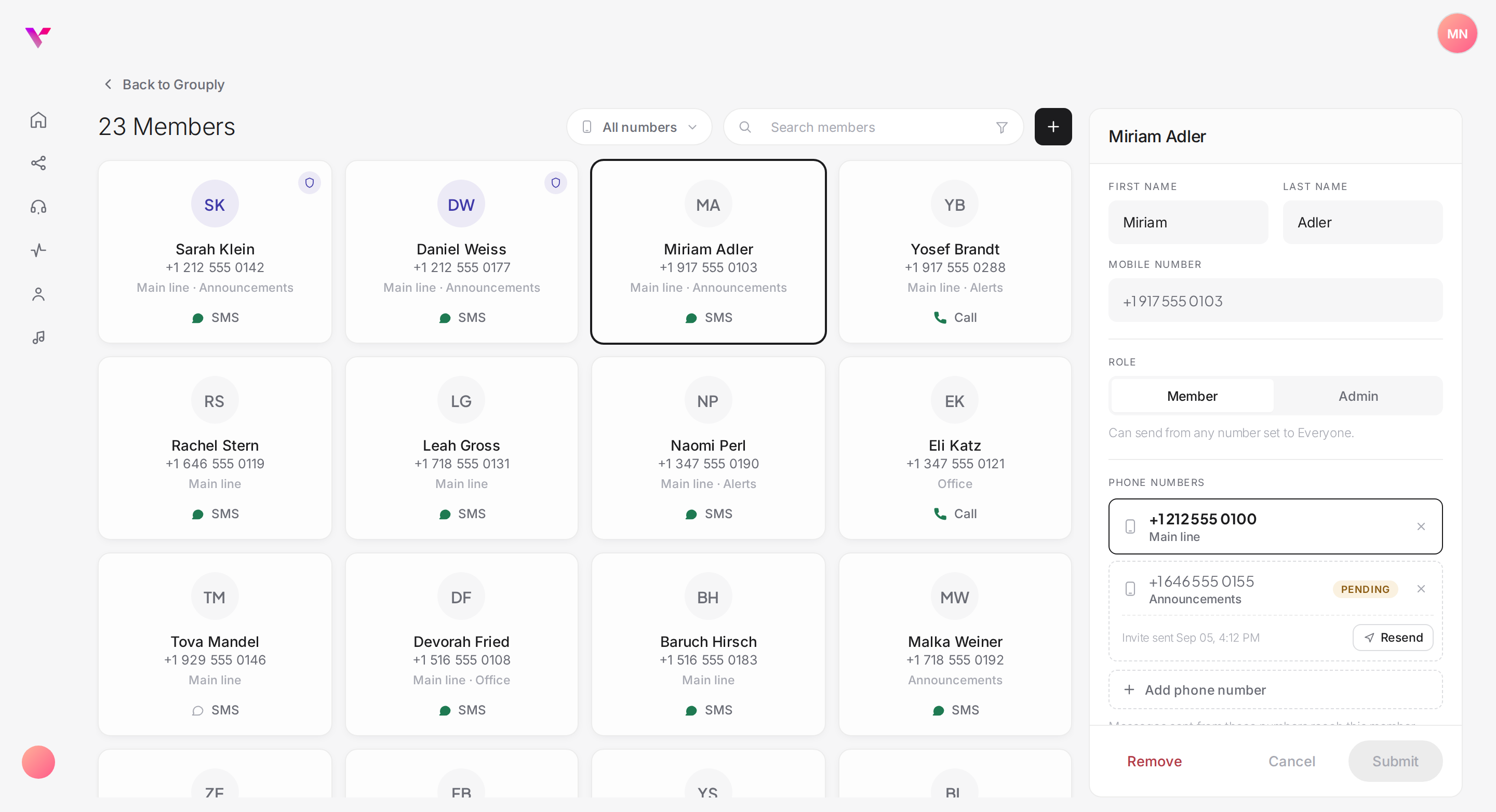This screenshot has width=1496, height=812.
Task: Click the '23 Members' heading
Action: [x=167, y=127]
